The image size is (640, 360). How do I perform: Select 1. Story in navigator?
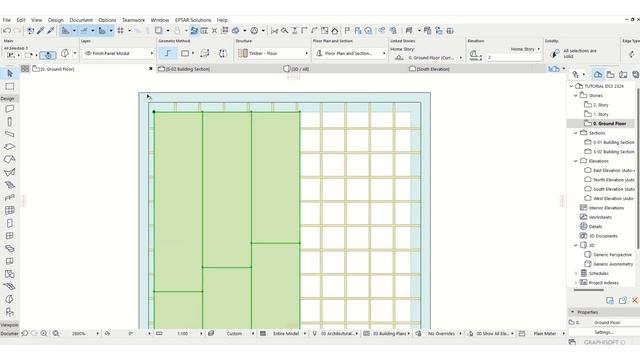(x=600, y=114)
